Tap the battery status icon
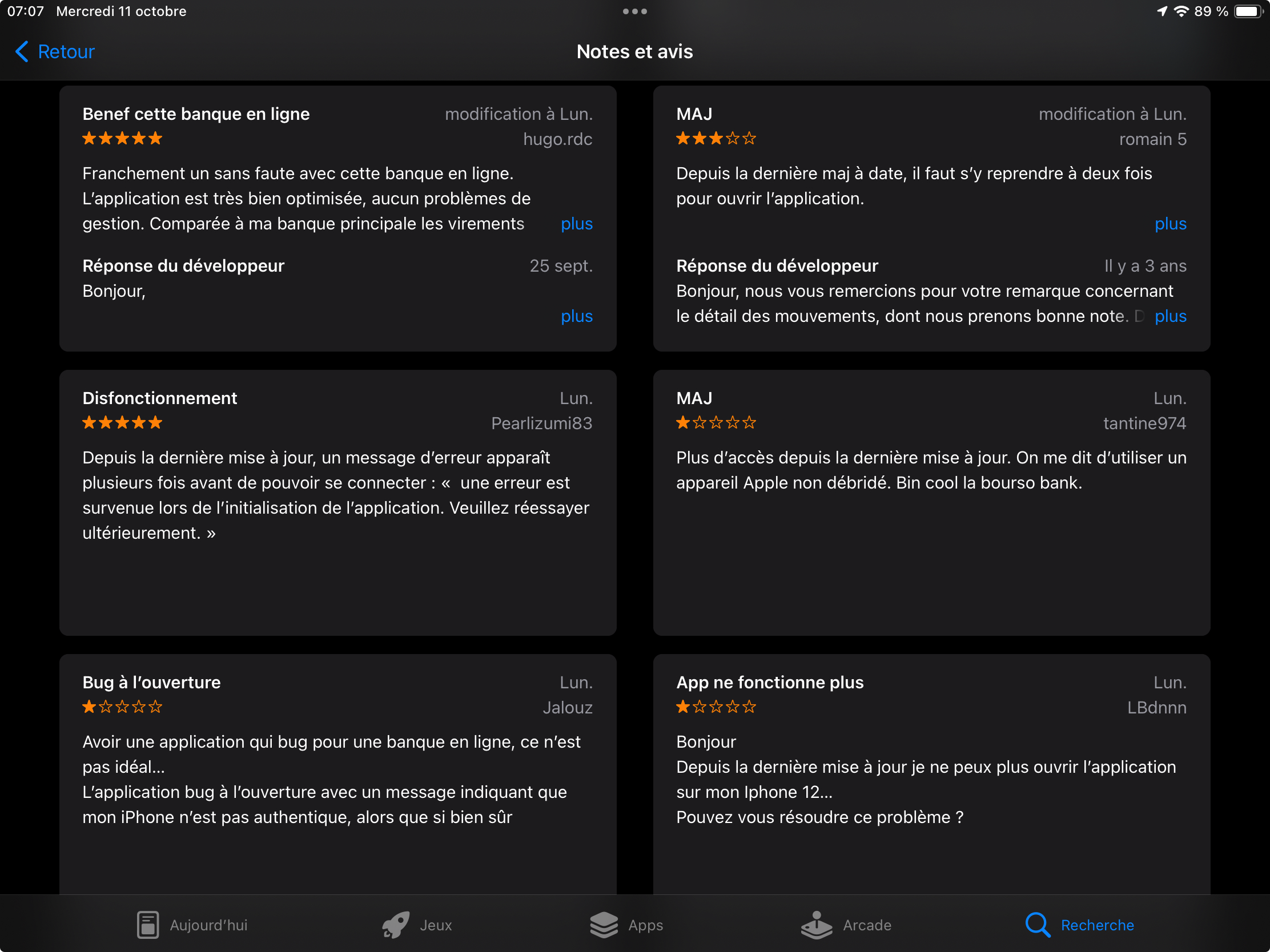This screenshot has width=1270, height=952. (x=1248, y=11)
